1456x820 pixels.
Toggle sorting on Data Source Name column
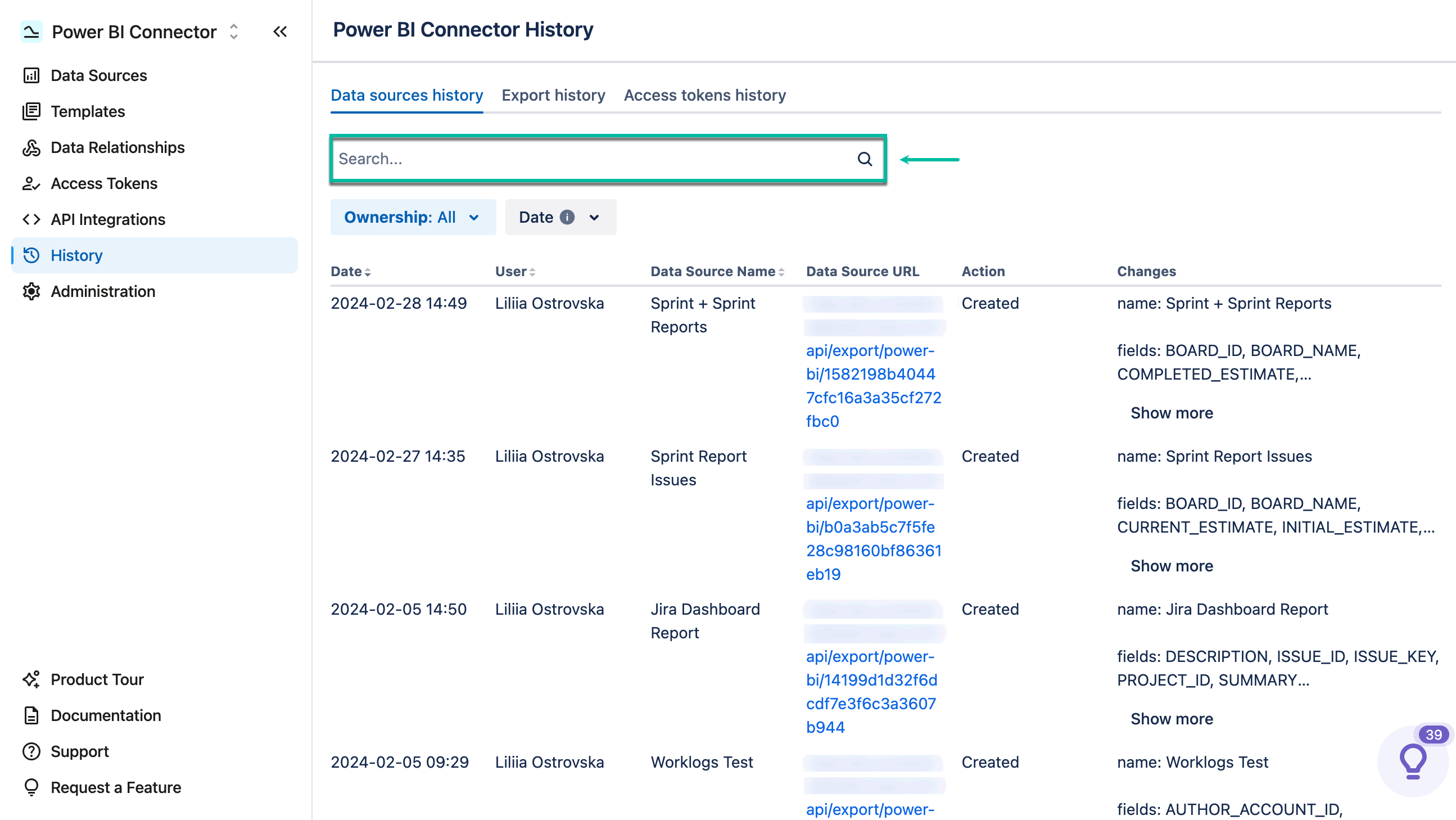782,272
